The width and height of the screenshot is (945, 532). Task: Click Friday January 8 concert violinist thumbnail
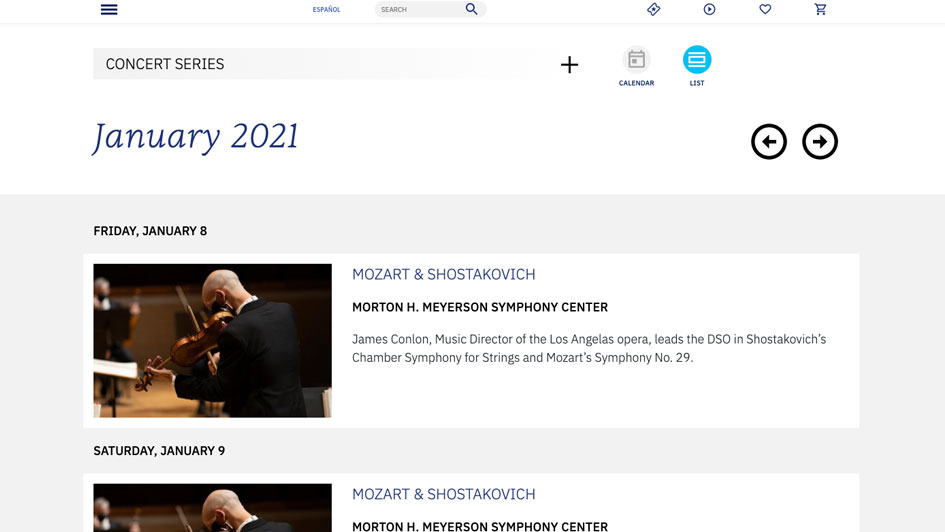(212, 340)
